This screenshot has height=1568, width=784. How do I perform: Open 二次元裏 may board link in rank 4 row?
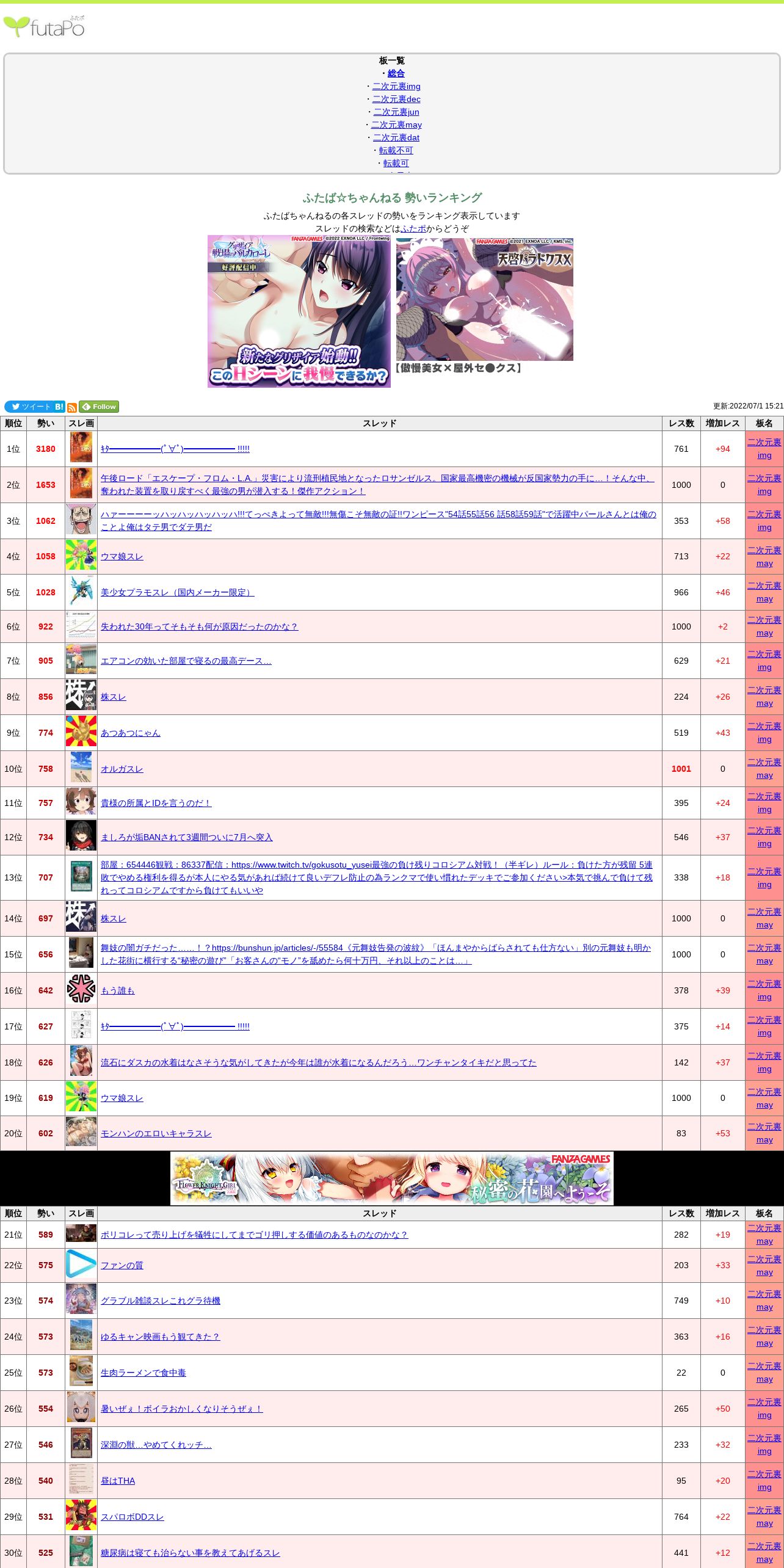pyautogui.click(x=764, y=557)
